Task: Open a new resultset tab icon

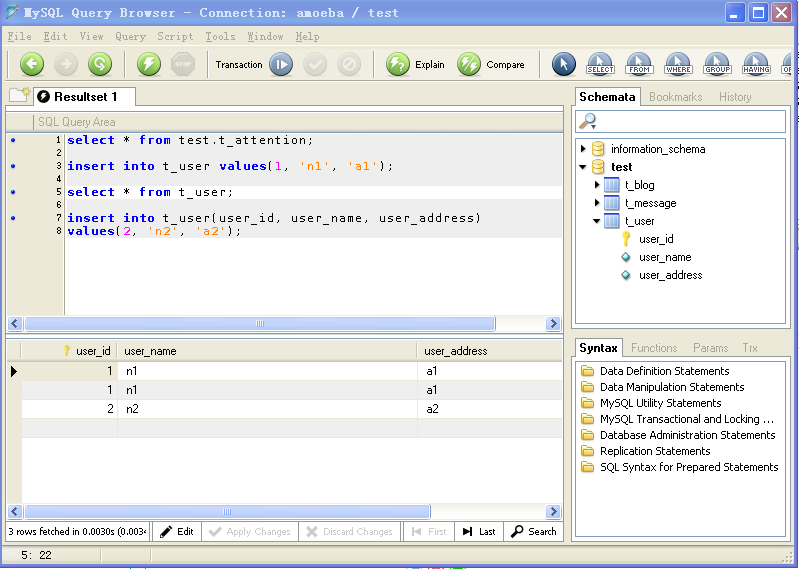Action: click(x=19, y=95)
